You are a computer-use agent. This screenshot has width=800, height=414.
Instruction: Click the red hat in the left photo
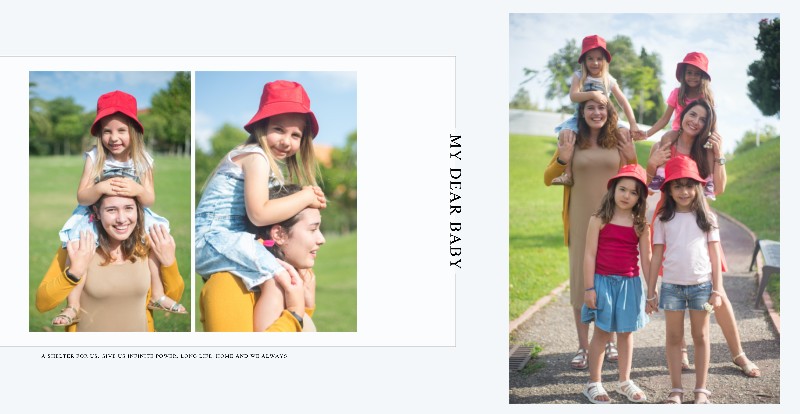click(117, 112)
